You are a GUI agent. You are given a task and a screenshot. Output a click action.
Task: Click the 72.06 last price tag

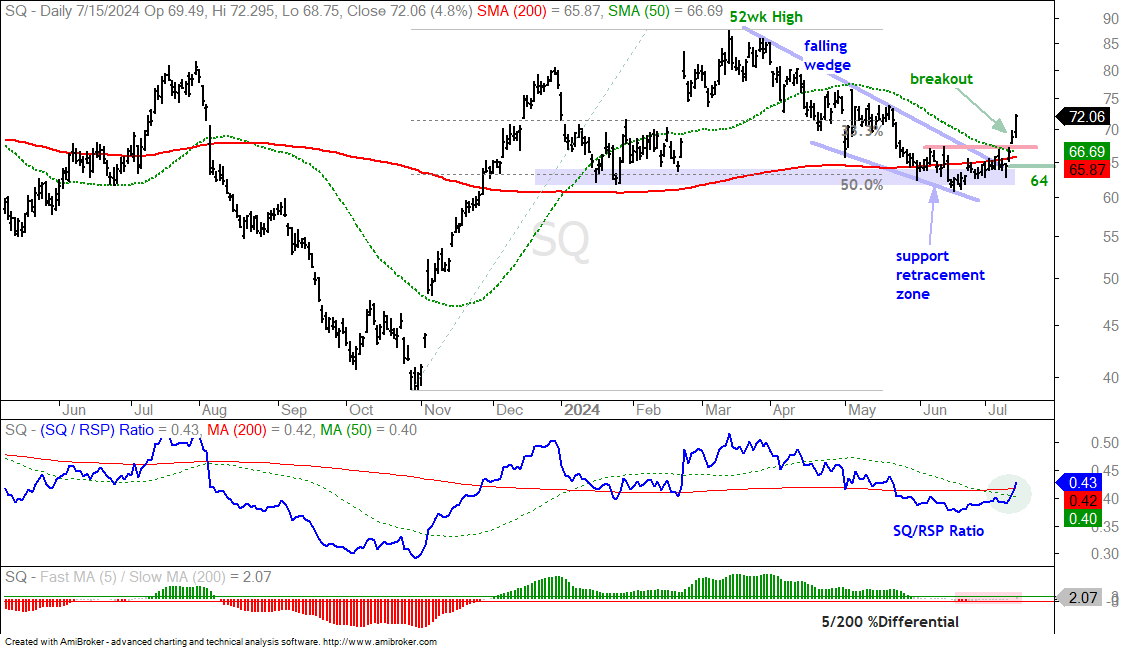click(x=1083, y=117)
